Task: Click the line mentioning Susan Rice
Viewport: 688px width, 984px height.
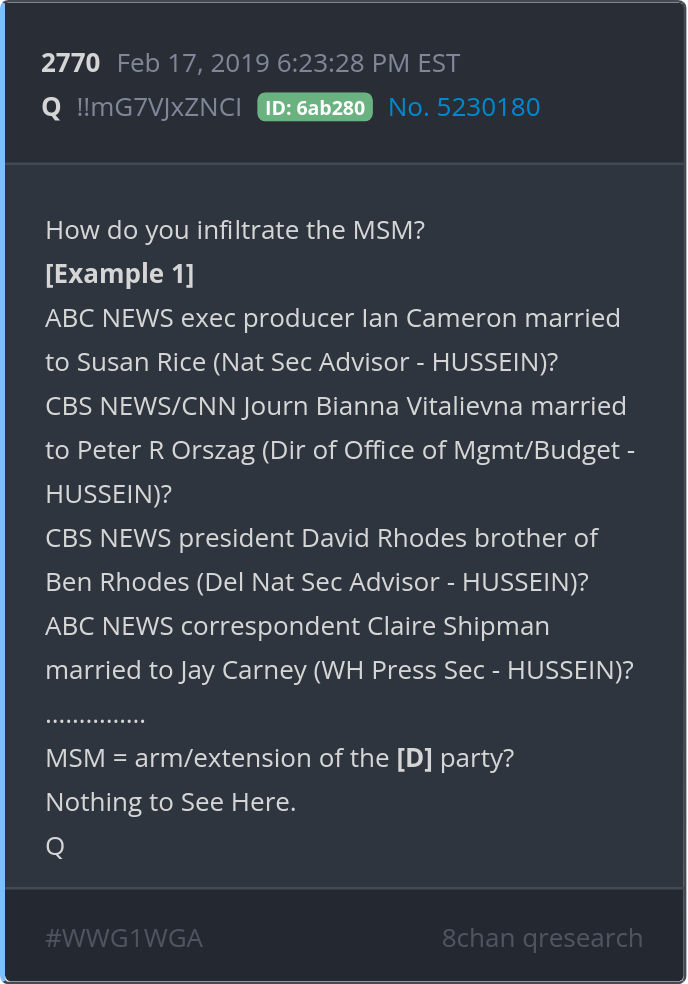Action: pos(301,362)
